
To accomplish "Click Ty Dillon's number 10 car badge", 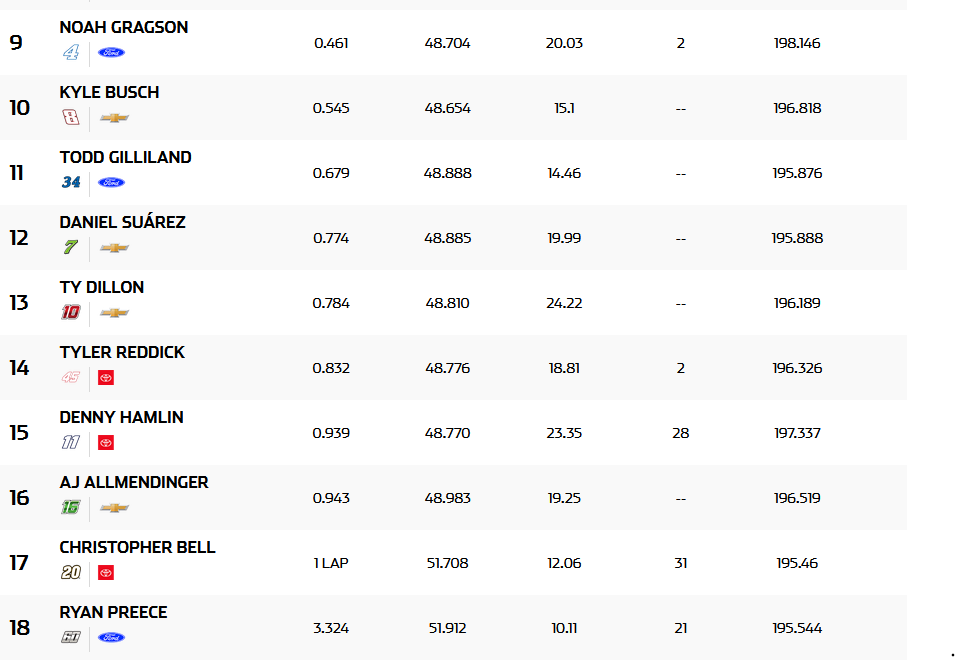I will (70, 313).
